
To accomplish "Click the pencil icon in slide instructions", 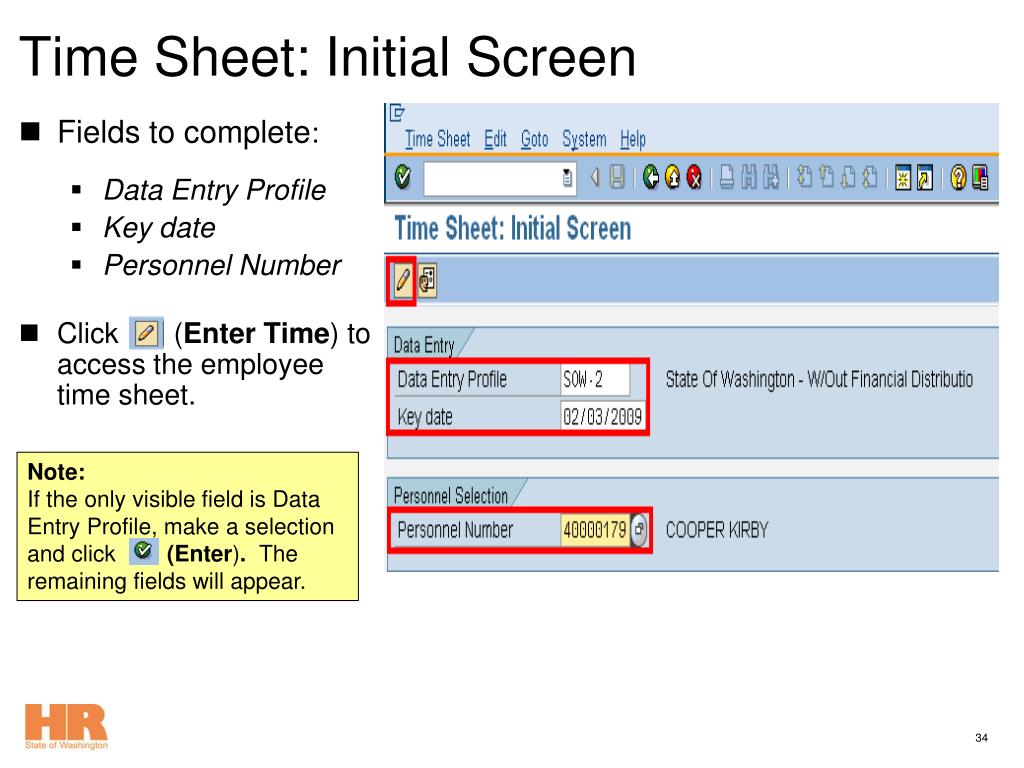I will [x=146, y=333].
